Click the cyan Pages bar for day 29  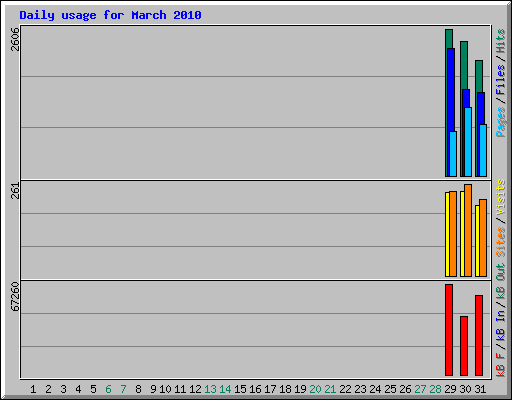pos(453,154)
